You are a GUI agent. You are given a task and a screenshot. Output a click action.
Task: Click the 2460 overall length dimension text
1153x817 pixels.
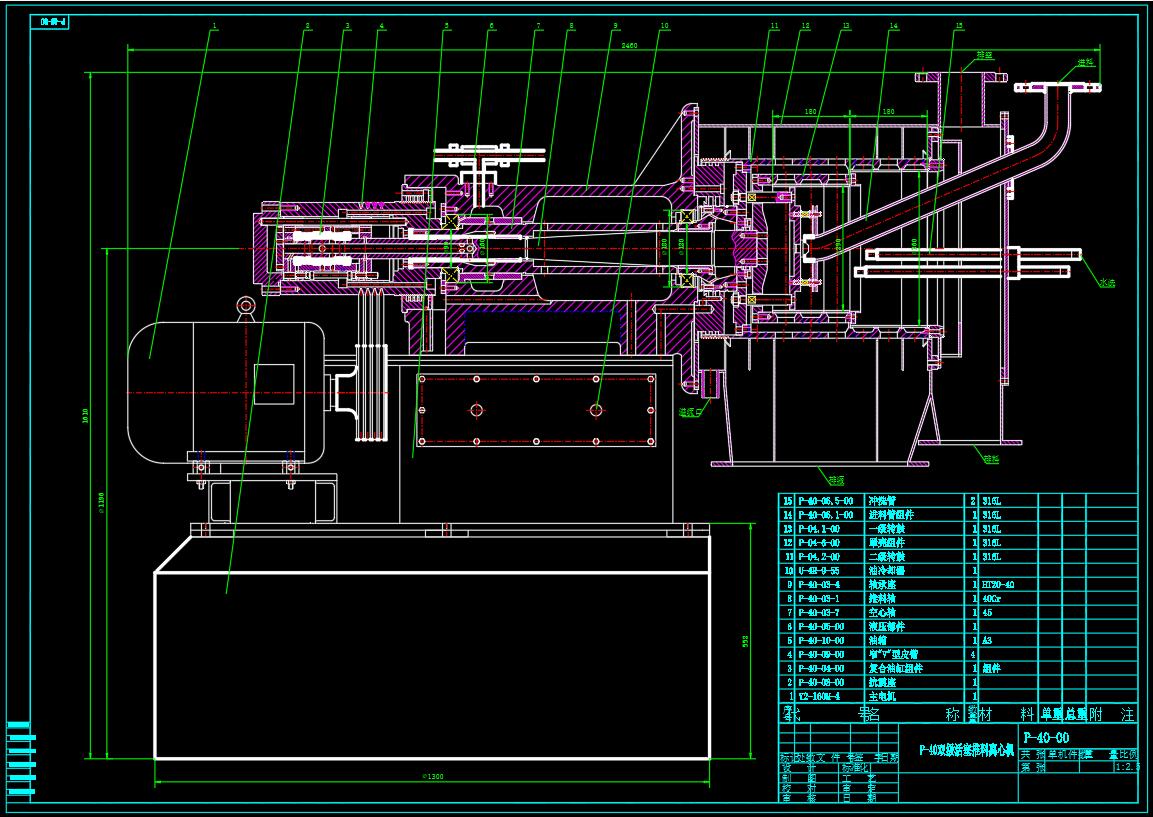[x=629, y=46]
